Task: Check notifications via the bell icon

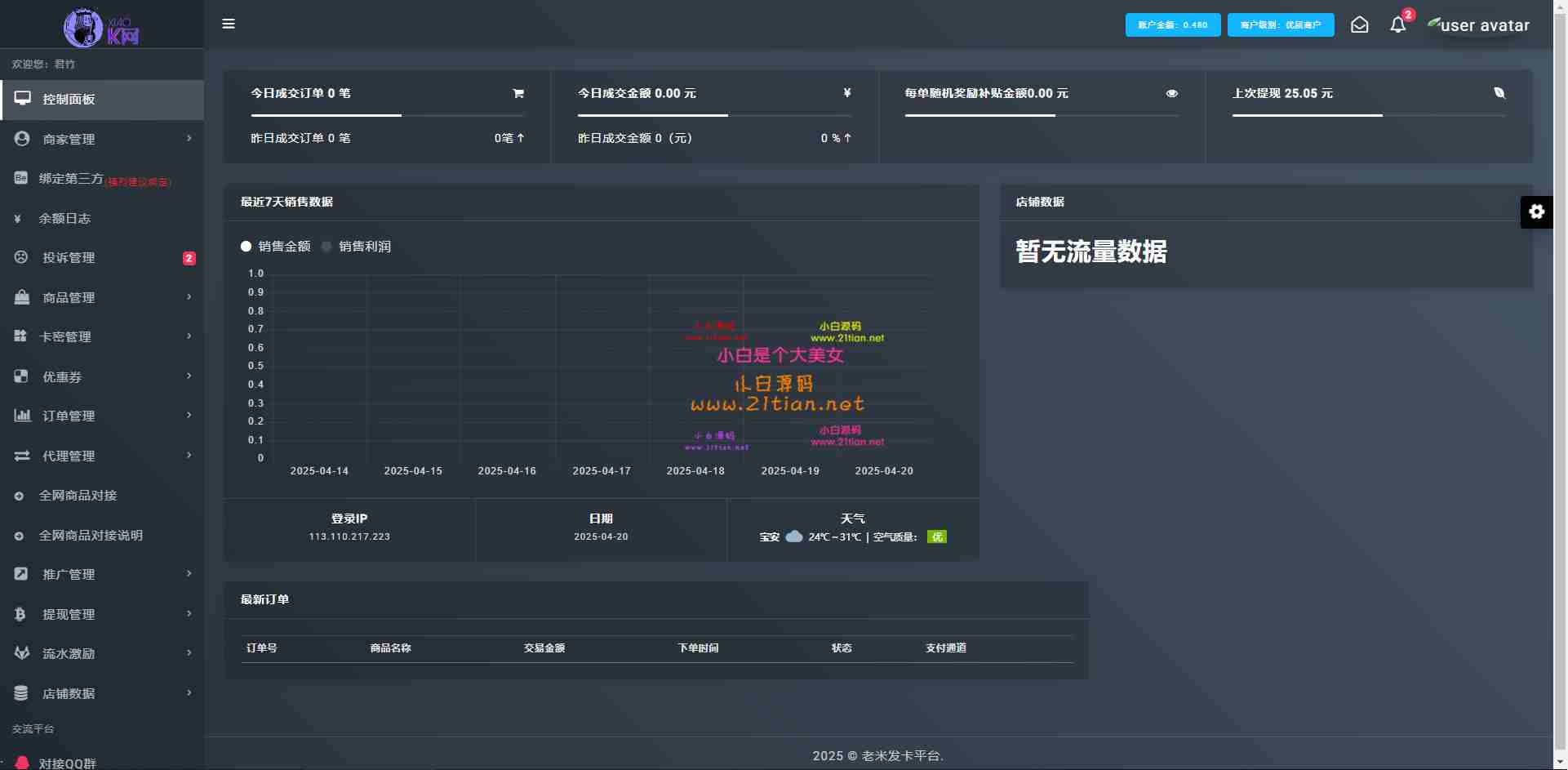Action: 1397,25
